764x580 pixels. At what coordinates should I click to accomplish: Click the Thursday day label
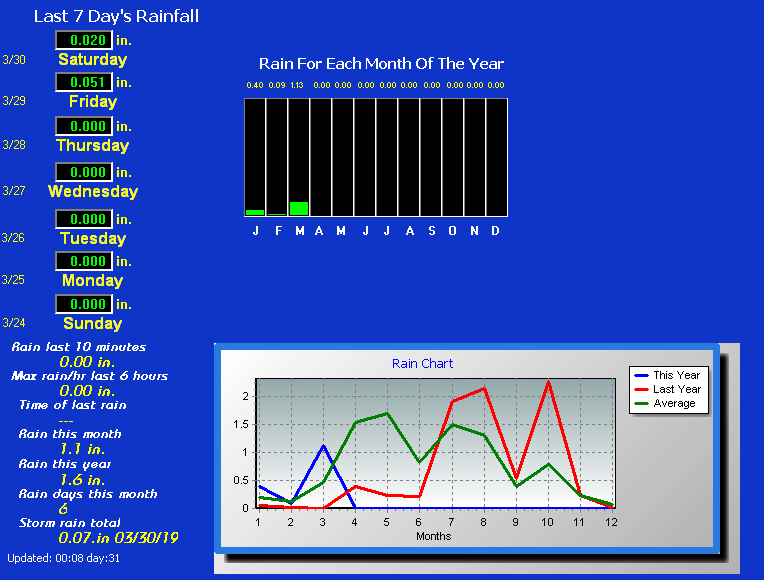(93, 145)
